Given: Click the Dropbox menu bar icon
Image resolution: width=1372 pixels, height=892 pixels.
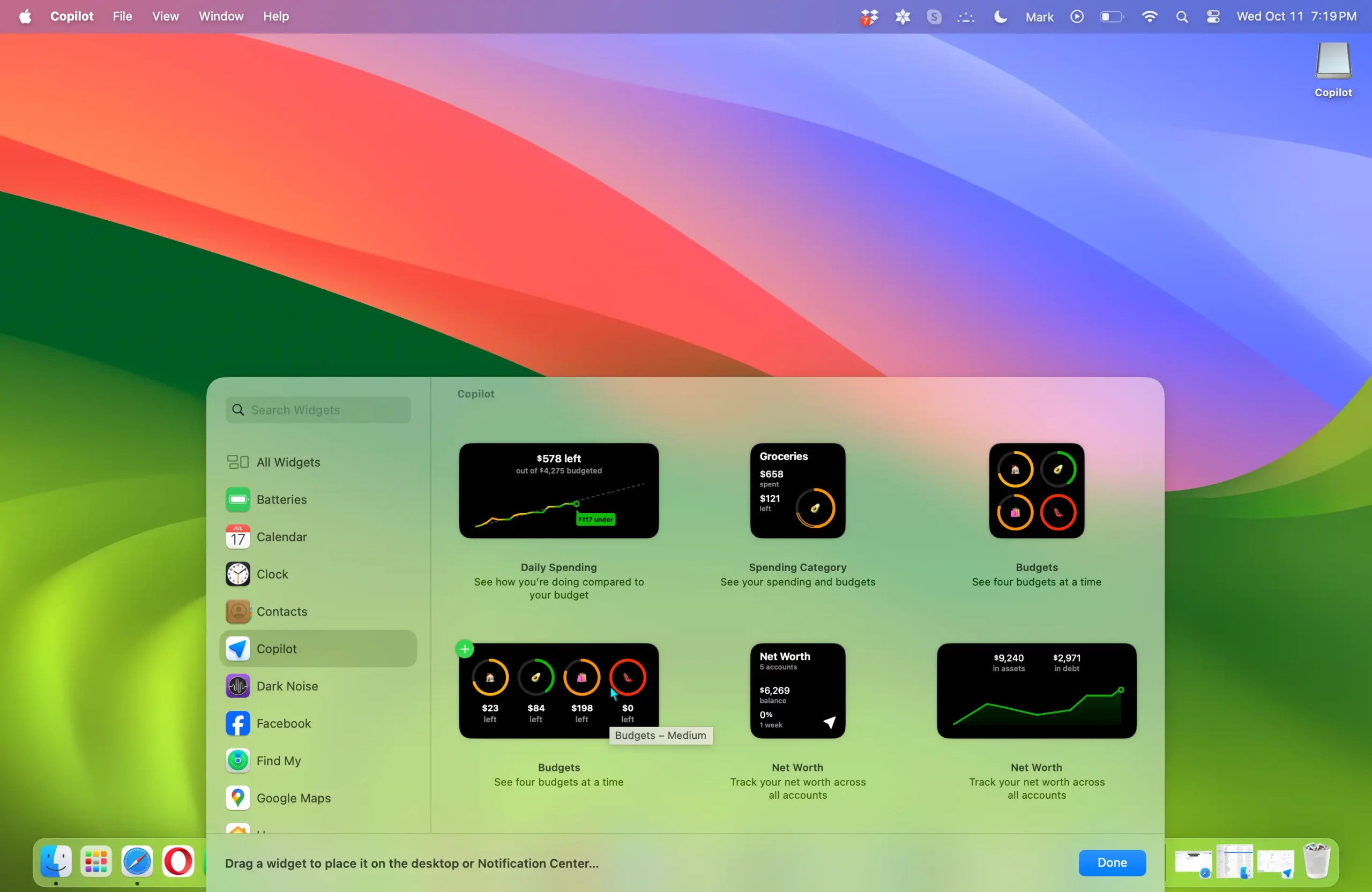Looking at the screenshot, I should [869, 17].
